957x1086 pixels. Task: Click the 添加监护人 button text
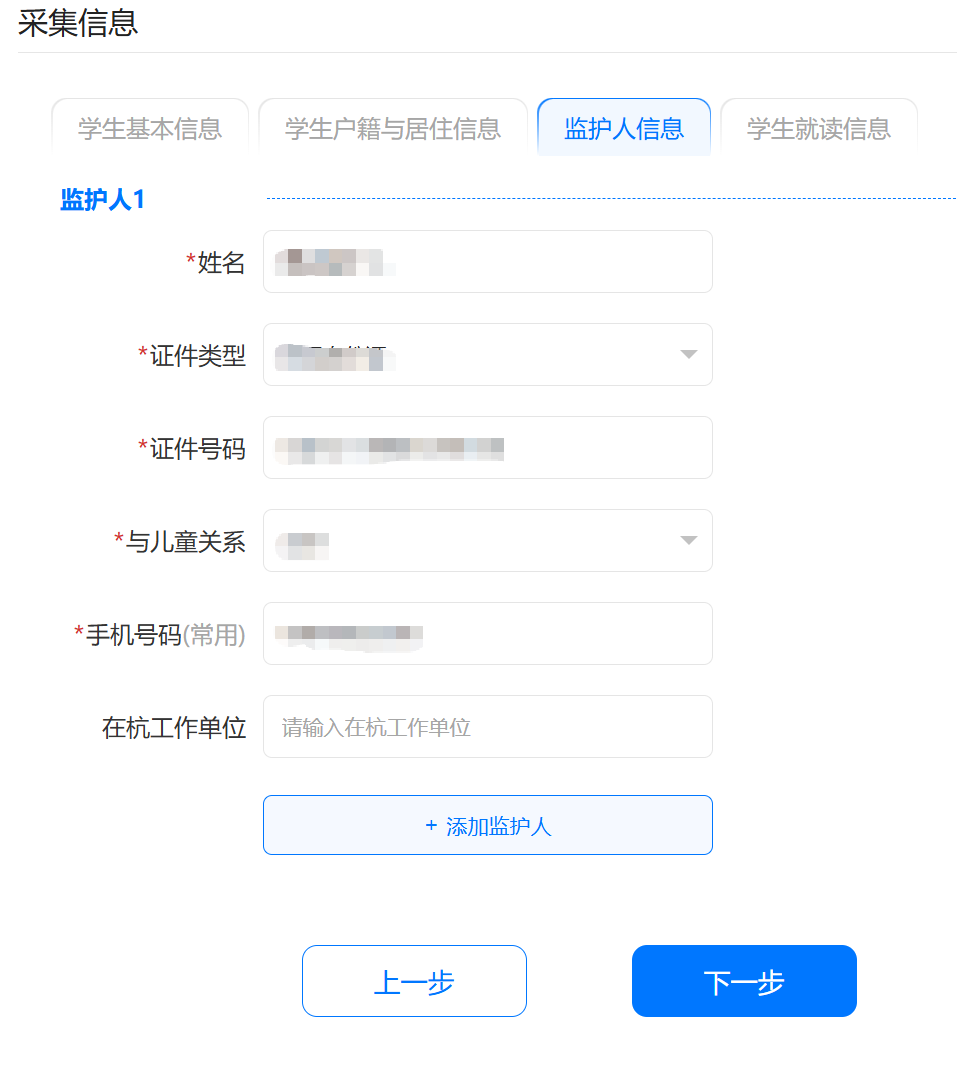(499, 826)
